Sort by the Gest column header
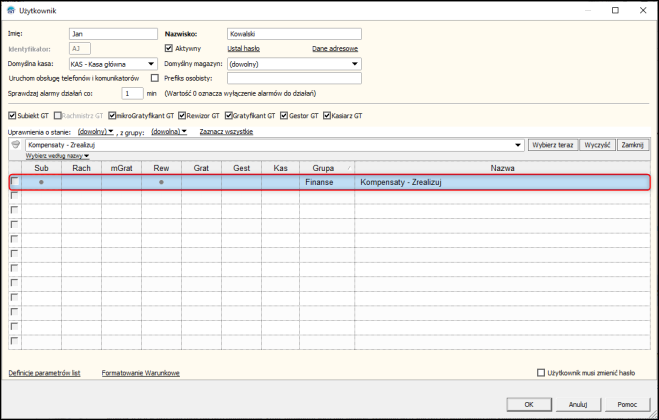Viewport: 659px width, 420px height. [241, 168]
